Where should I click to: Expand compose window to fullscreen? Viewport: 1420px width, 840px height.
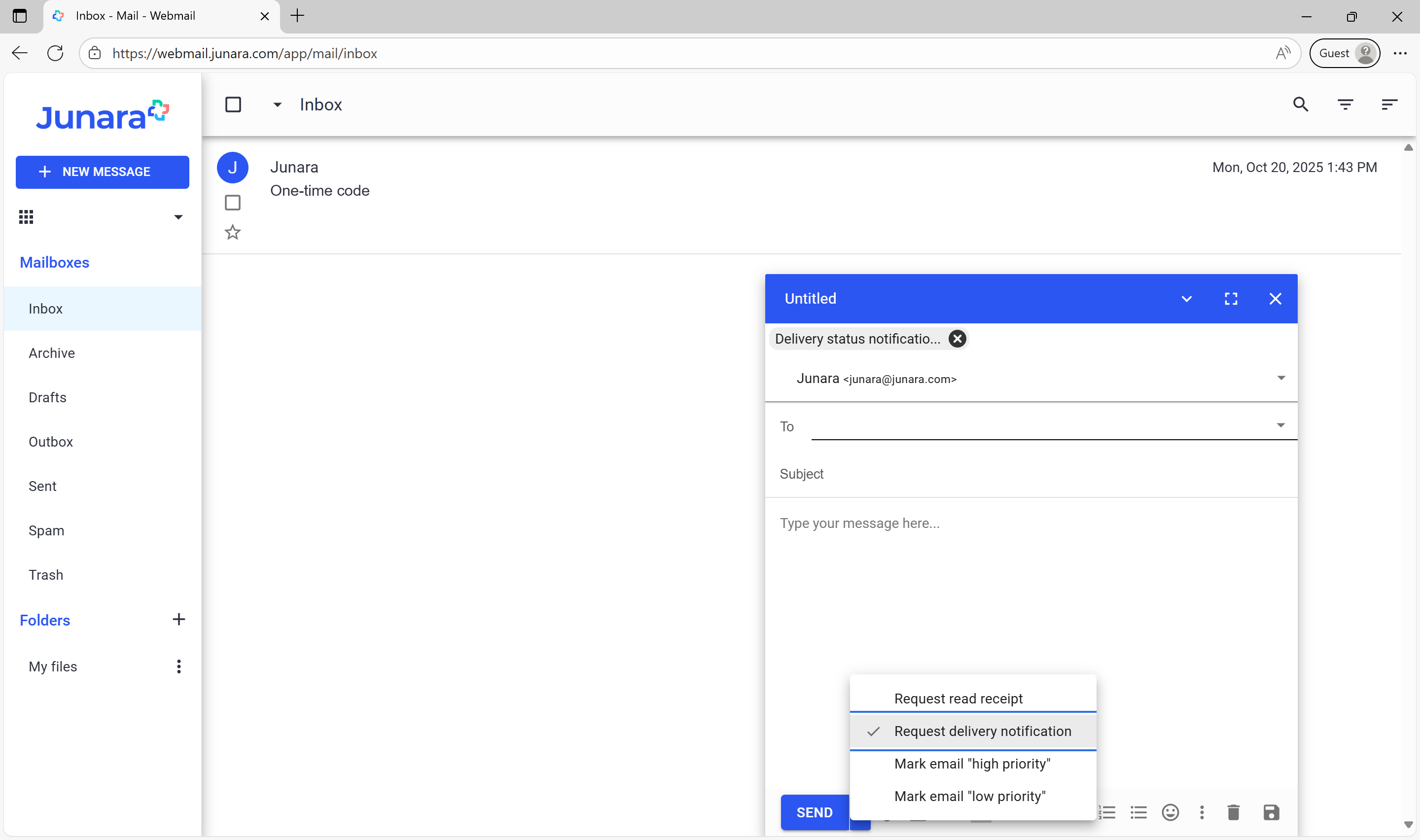(1230, 299)
